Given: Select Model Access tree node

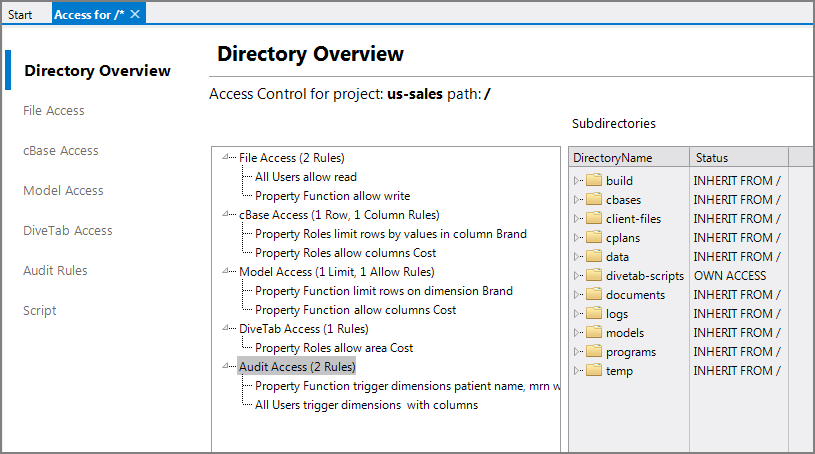Looking at the screenshot, I should [x=337, y=271].
